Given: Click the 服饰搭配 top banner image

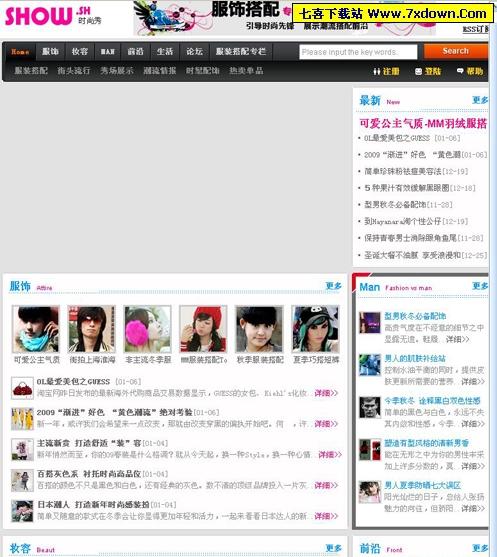Looking at the screenshot, I should pyautogui.click(x=284, y=18).
